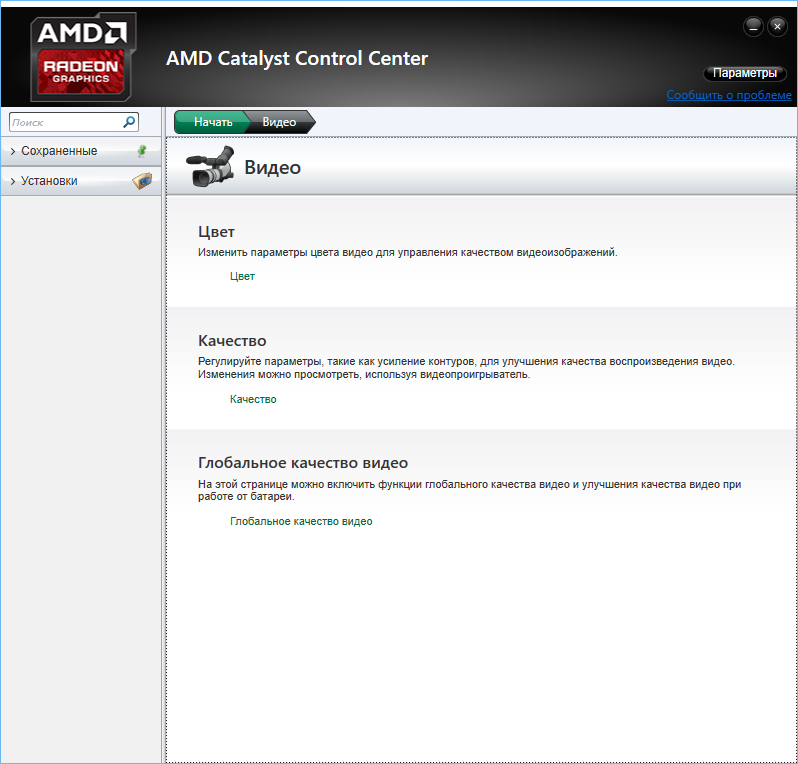Select the Установки item in the sidebar
The width and height of the screenshot is (798, 764).
(49, 181)
